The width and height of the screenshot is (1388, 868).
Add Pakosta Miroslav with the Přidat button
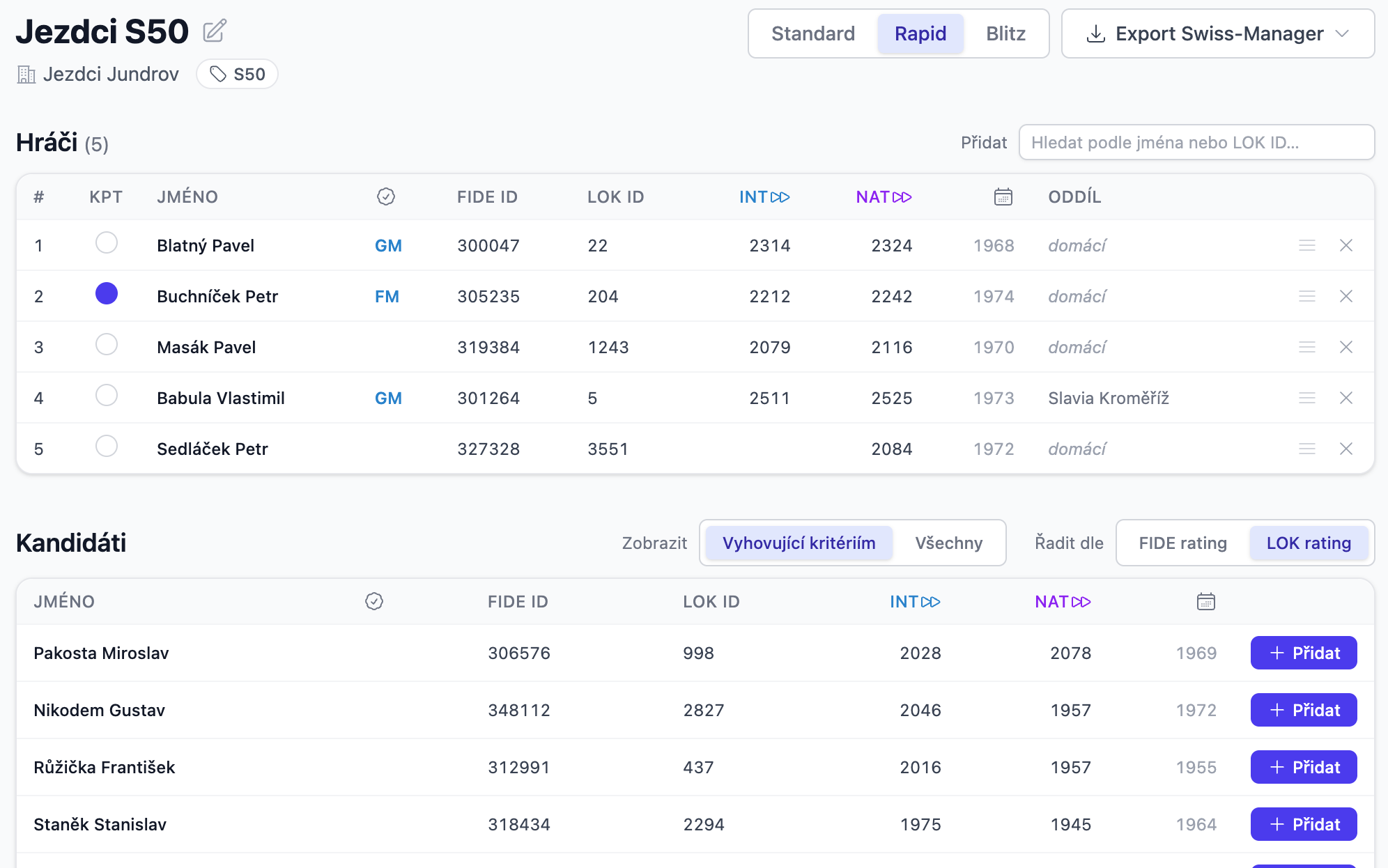[x=1304, y=653]
